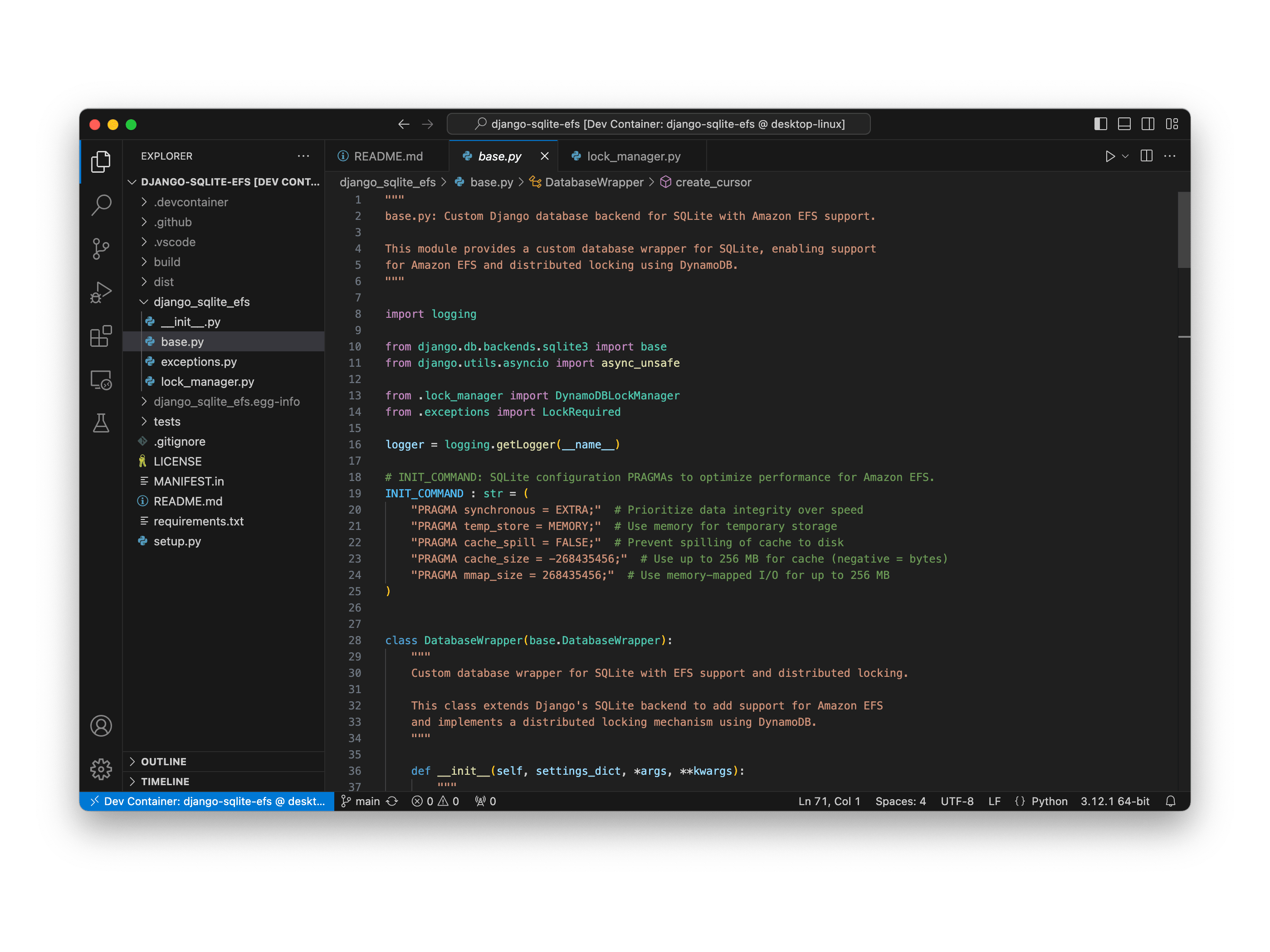Change line ending via LF
Viewport: 1270px width, 952px height.
(994, 801)
